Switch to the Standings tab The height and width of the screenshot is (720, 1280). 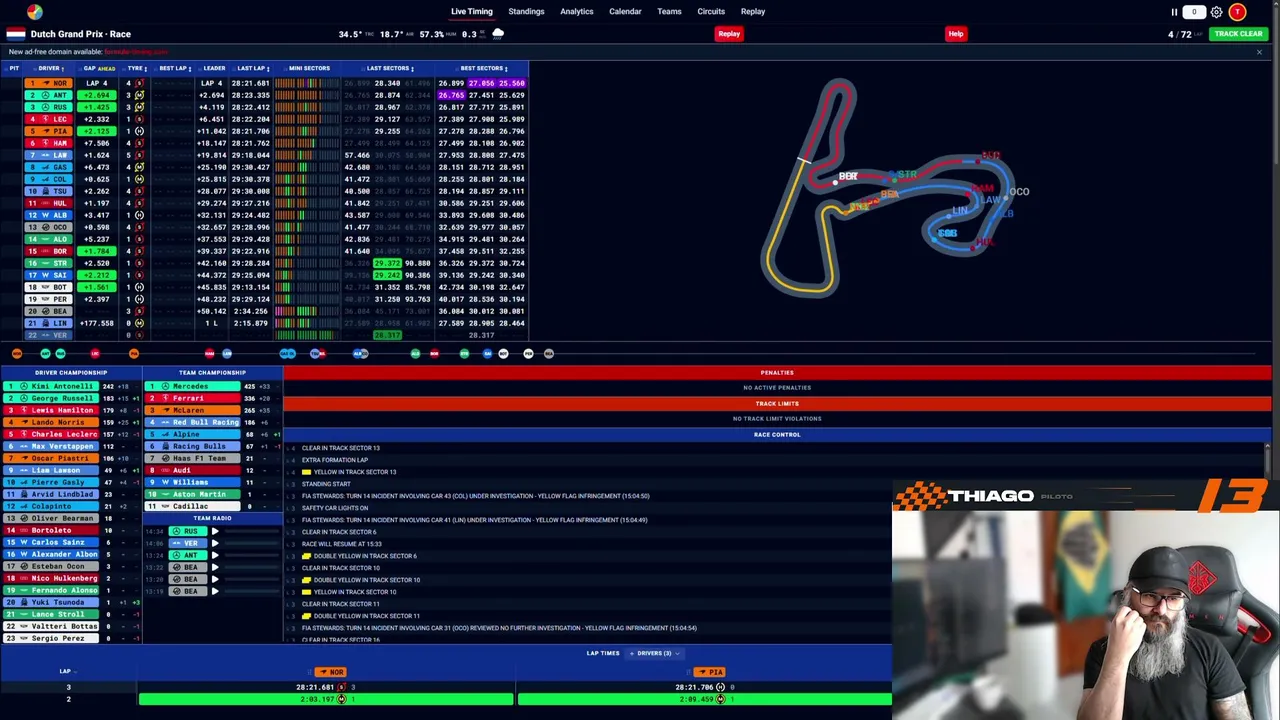click(526, 12)
